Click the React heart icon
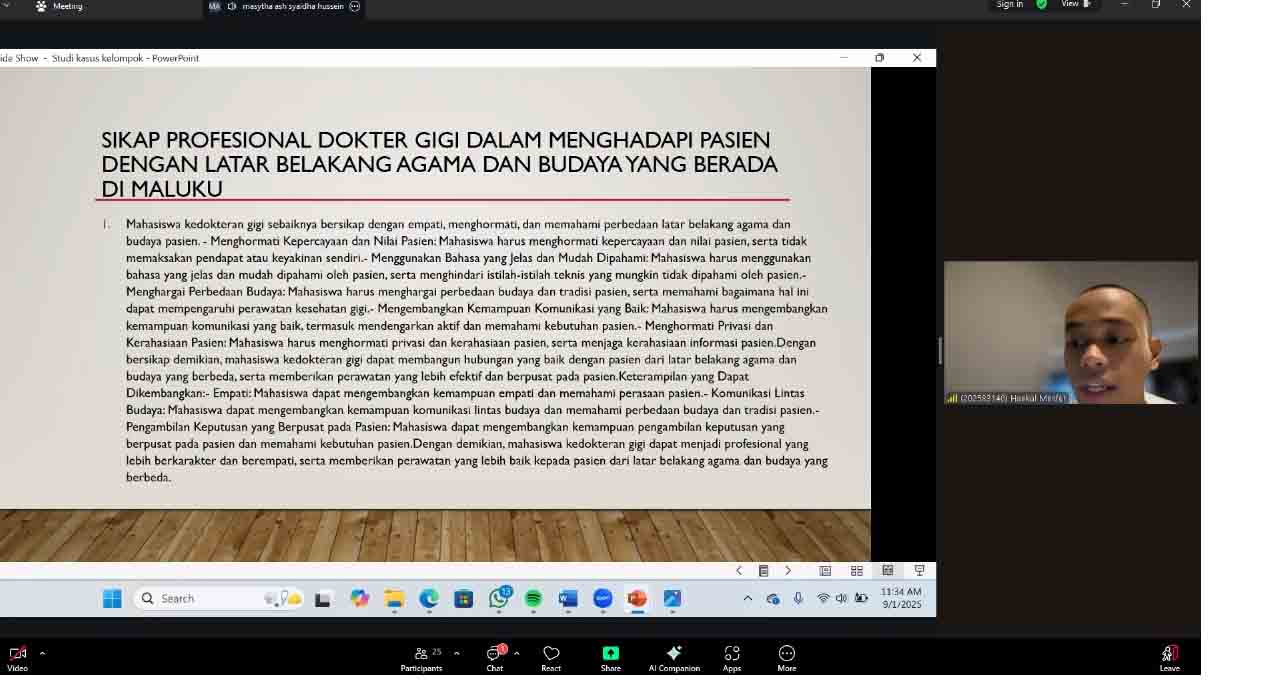The image size is (1280, 685). [551, 658]
